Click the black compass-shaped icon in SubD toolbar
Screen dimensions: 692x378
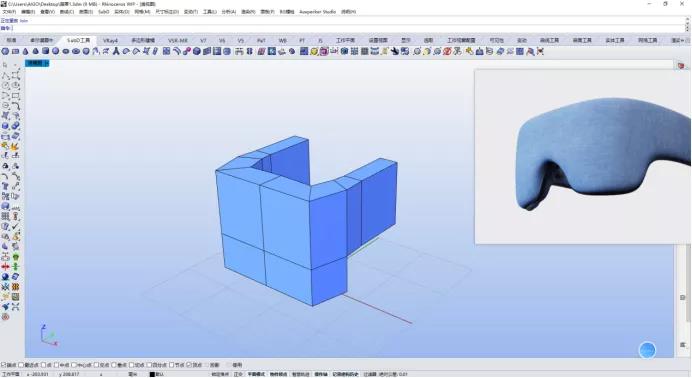tap(116, 51)
